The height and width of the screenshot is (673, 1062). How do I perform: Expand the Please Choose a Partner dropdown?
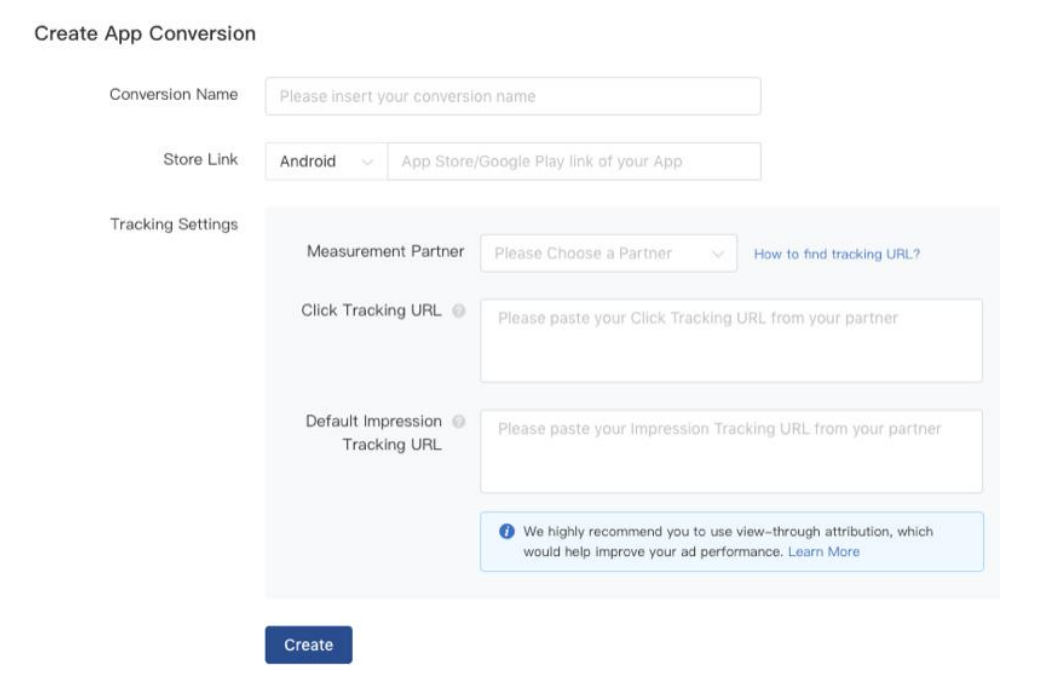tap(607, 254)
